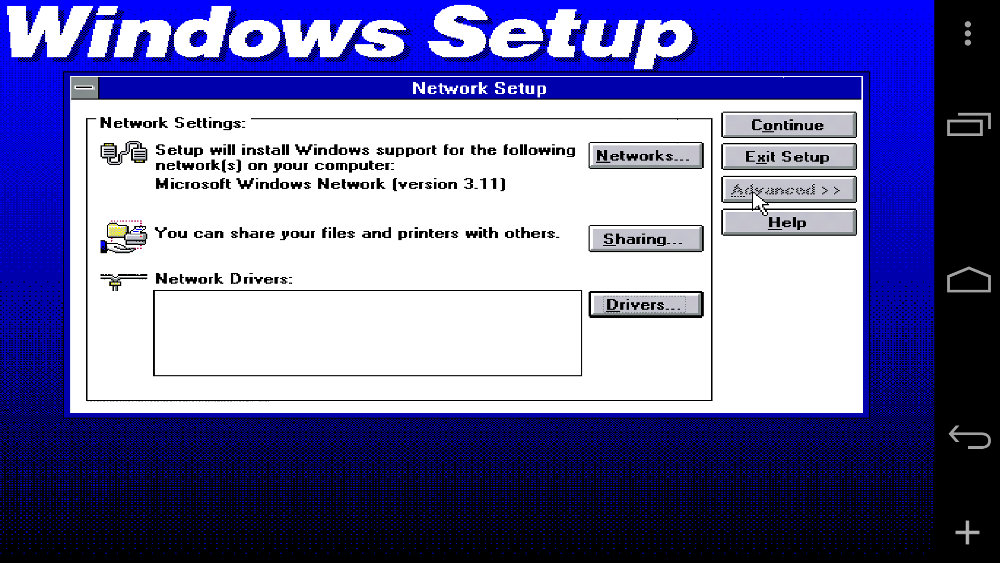Open the Sharing... settings
The width and height of the screenshot is (1000, 563).
pyautogui.click(x=645, y=239)
